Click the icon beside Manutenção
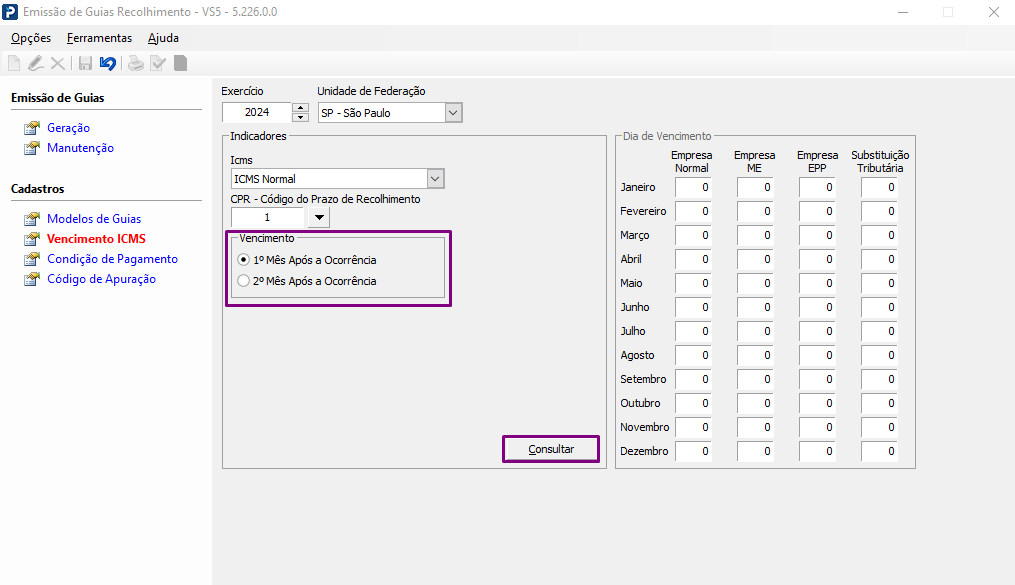This screenshot has width=1015, height=585. click(x=32, y=148)
